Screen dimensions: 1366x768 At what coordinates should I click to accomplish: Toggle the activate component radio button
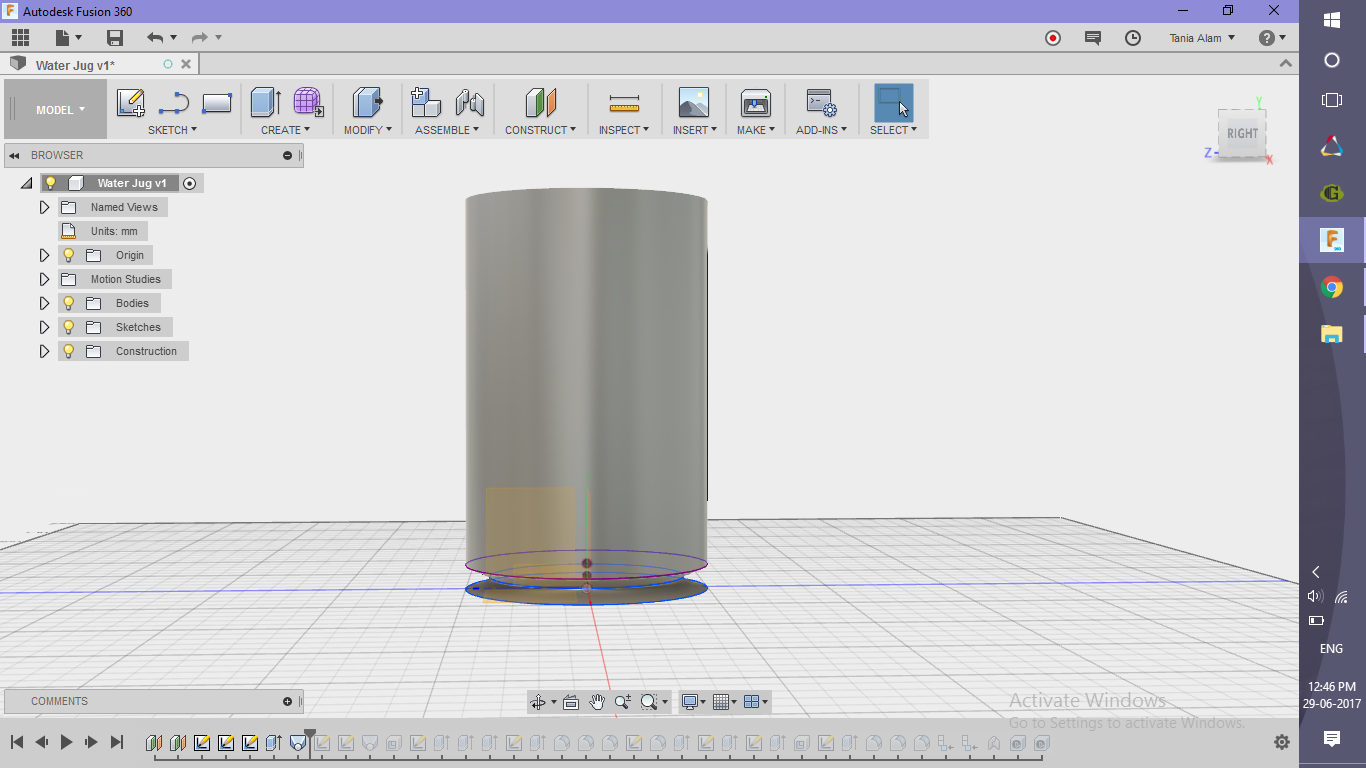(x=189, y=183)
